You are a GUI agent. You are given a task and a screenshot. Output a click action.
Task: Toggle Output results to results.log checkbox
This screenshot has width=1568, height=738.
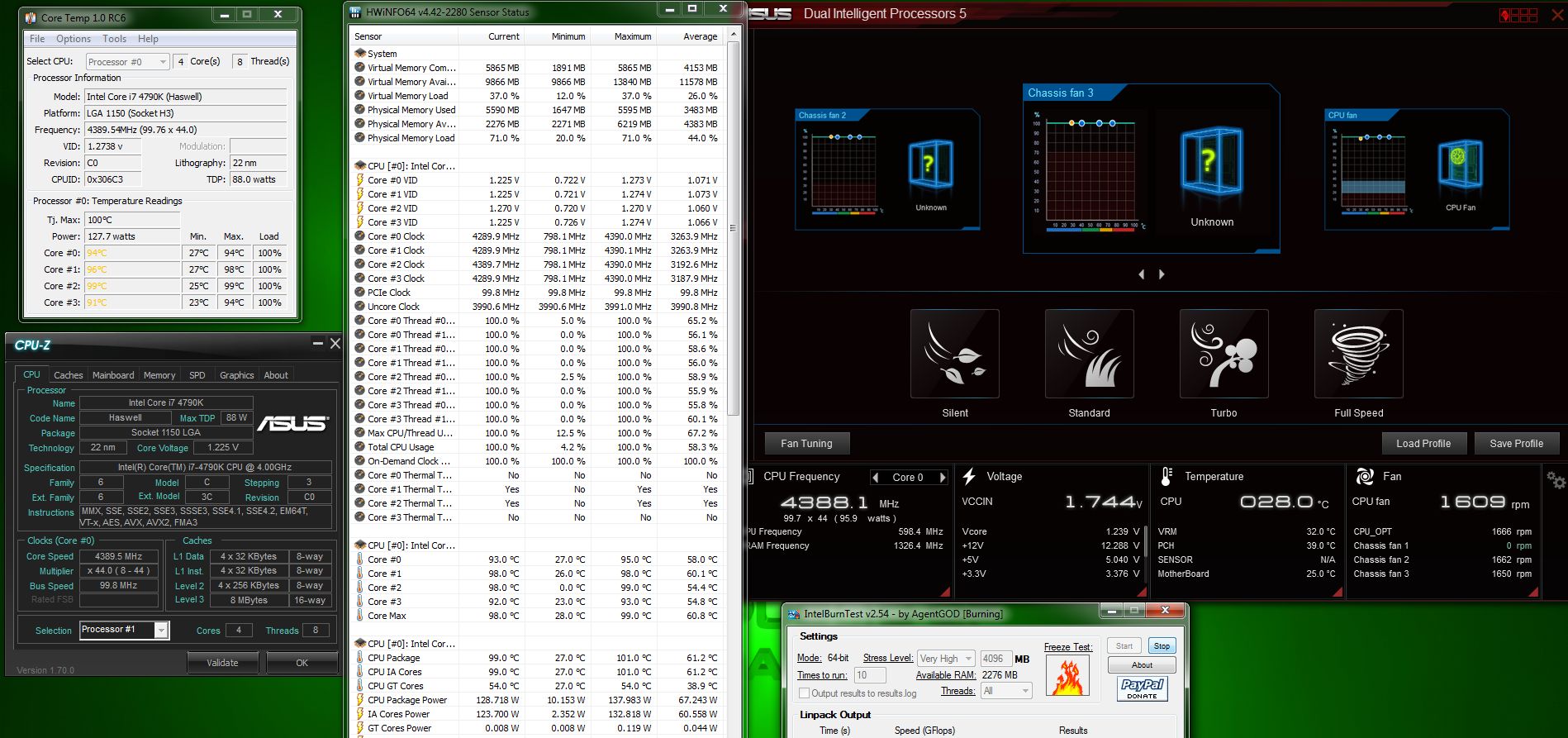804,693
